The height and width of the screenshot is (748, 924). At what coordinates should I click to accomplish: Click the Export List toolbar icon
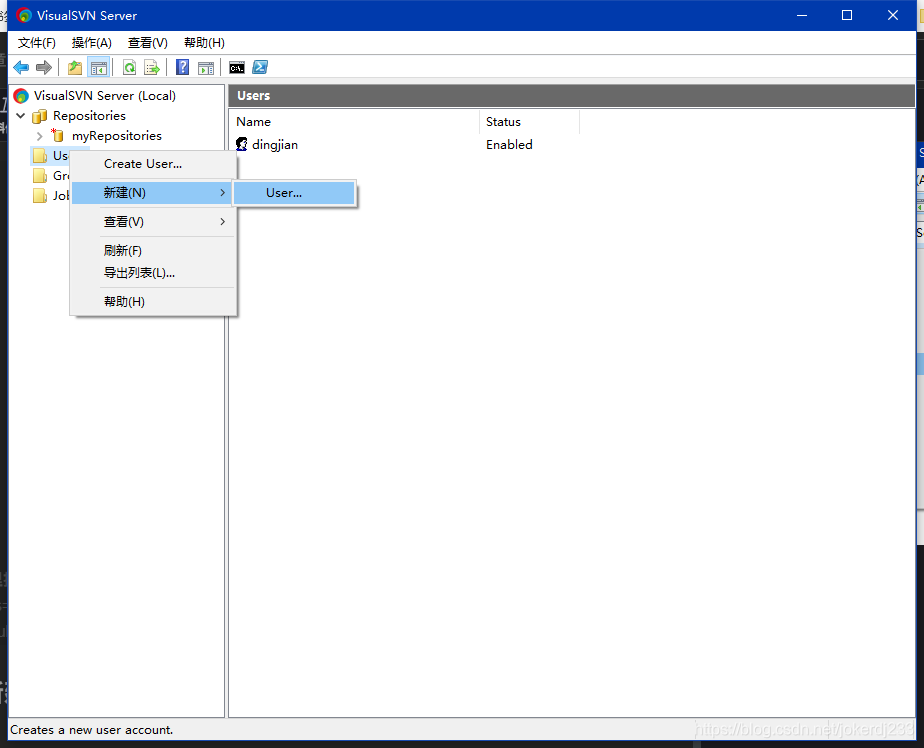click(x=152, y=68)
